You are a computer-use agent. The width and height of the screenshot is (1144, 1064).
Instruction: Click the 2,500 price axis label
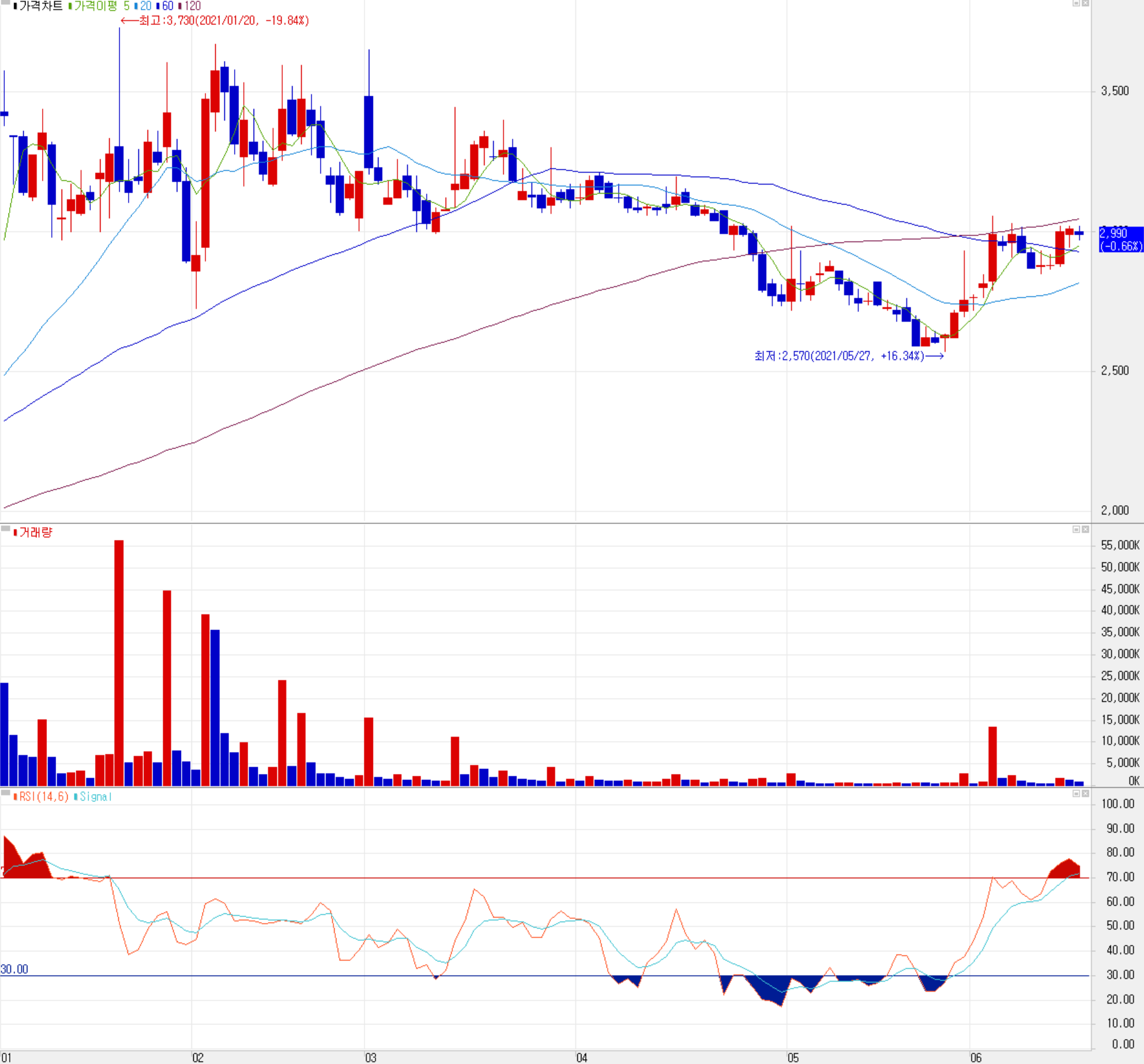click(x=1115, y=371)
